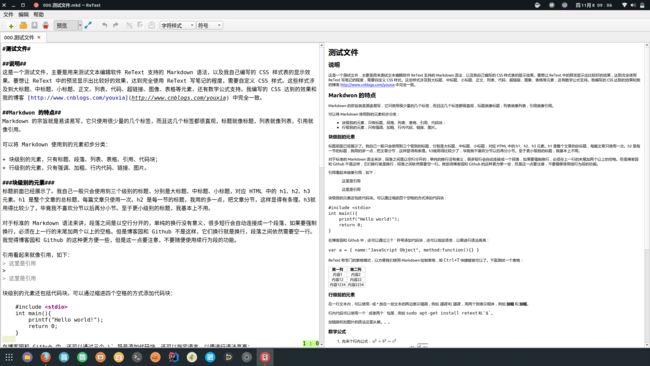Viewport: 650px width, 366px height.
Task: Click the 数学公式 heading in the preview
Action: click(337, 332)
